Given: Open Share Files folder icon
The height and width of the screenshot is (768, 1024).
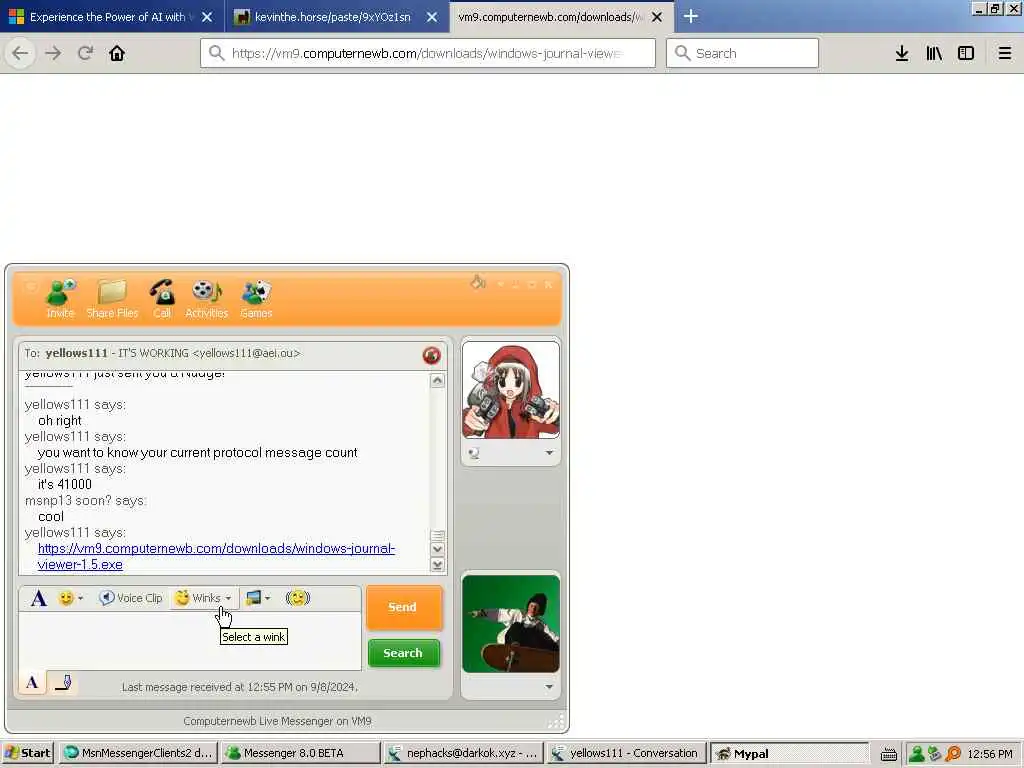Looking at the screenshot, I should click(112, 299).
